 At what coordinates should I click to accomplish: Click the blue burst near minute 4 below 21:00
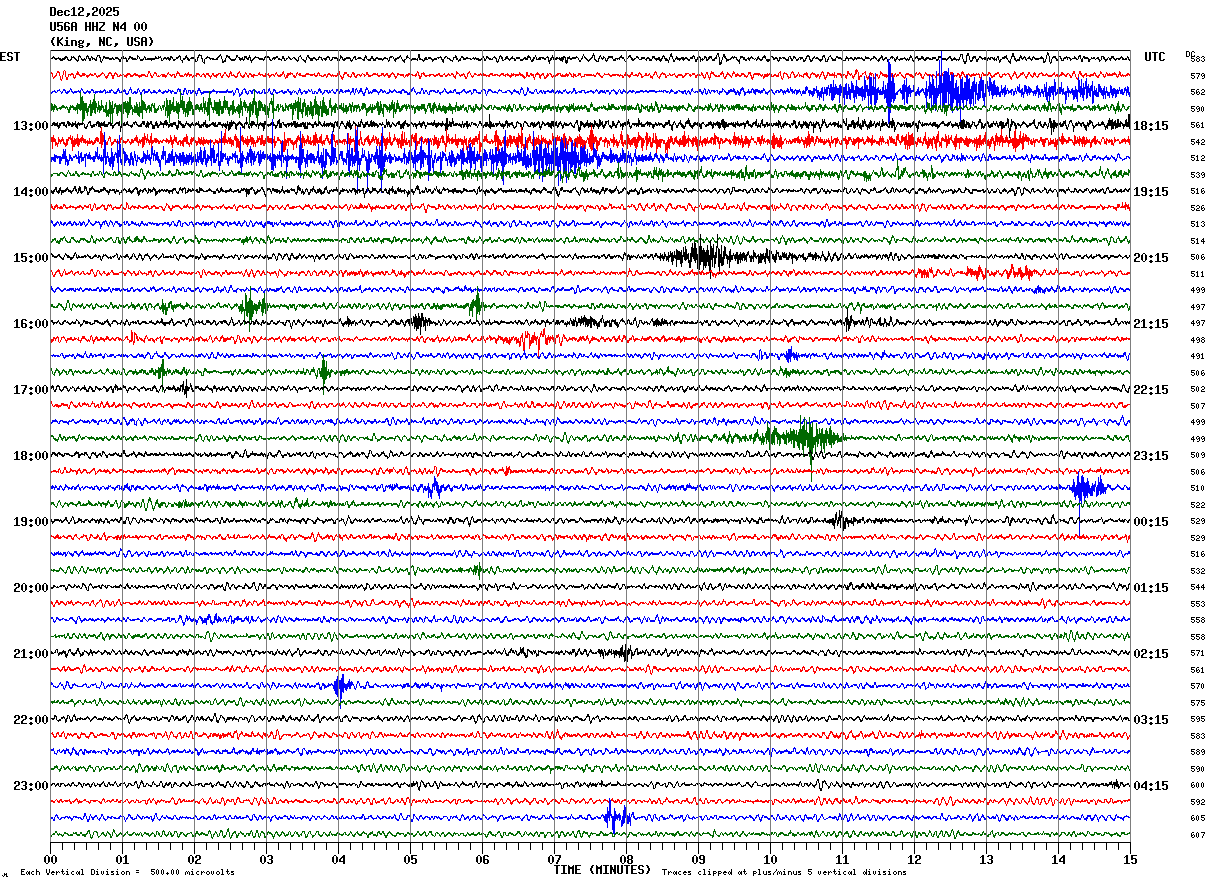coord(342,686)
